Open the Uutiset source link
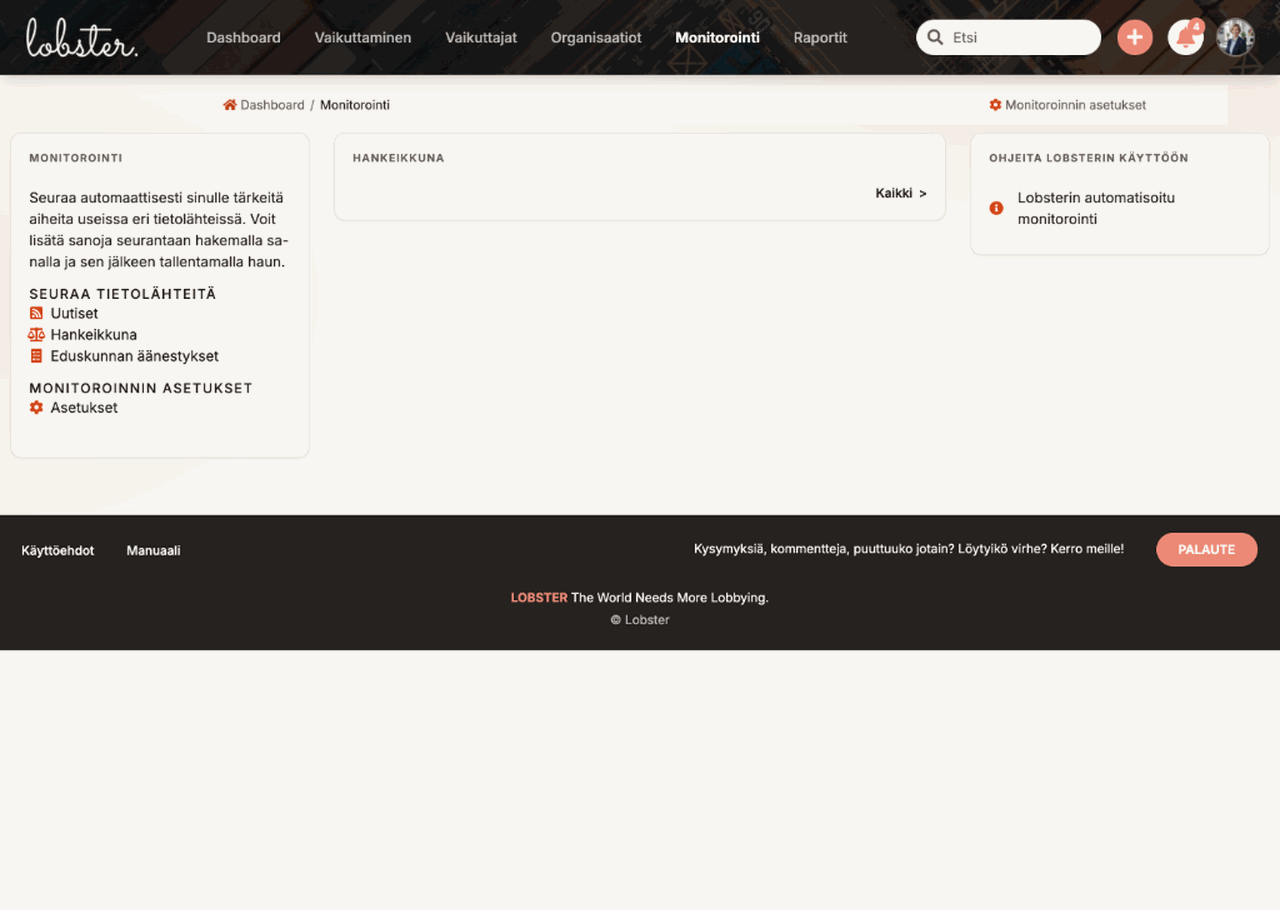The image size is (1280, 910). [74, 313]
